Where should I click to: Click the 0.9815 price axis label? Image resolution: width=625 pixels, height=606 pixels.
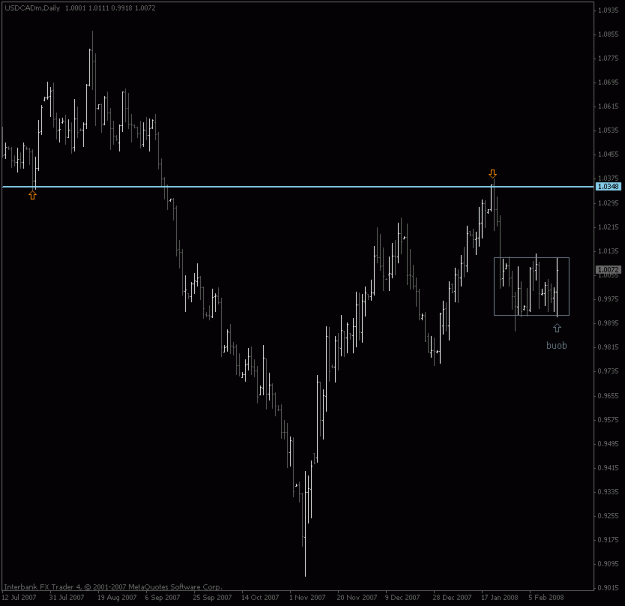pos(608,347)
